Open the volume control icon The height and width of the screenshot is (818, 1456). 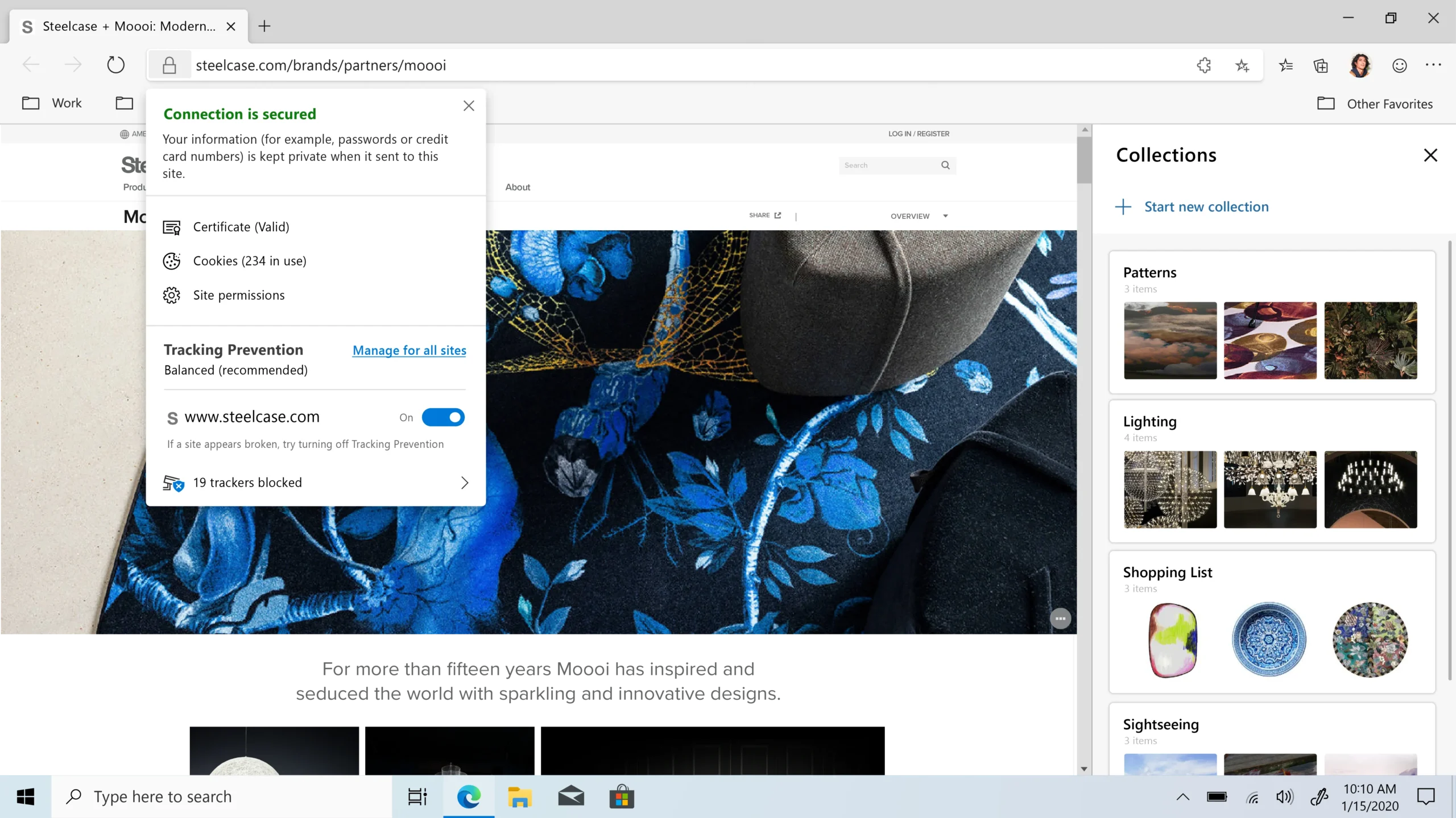(1284, 797)
